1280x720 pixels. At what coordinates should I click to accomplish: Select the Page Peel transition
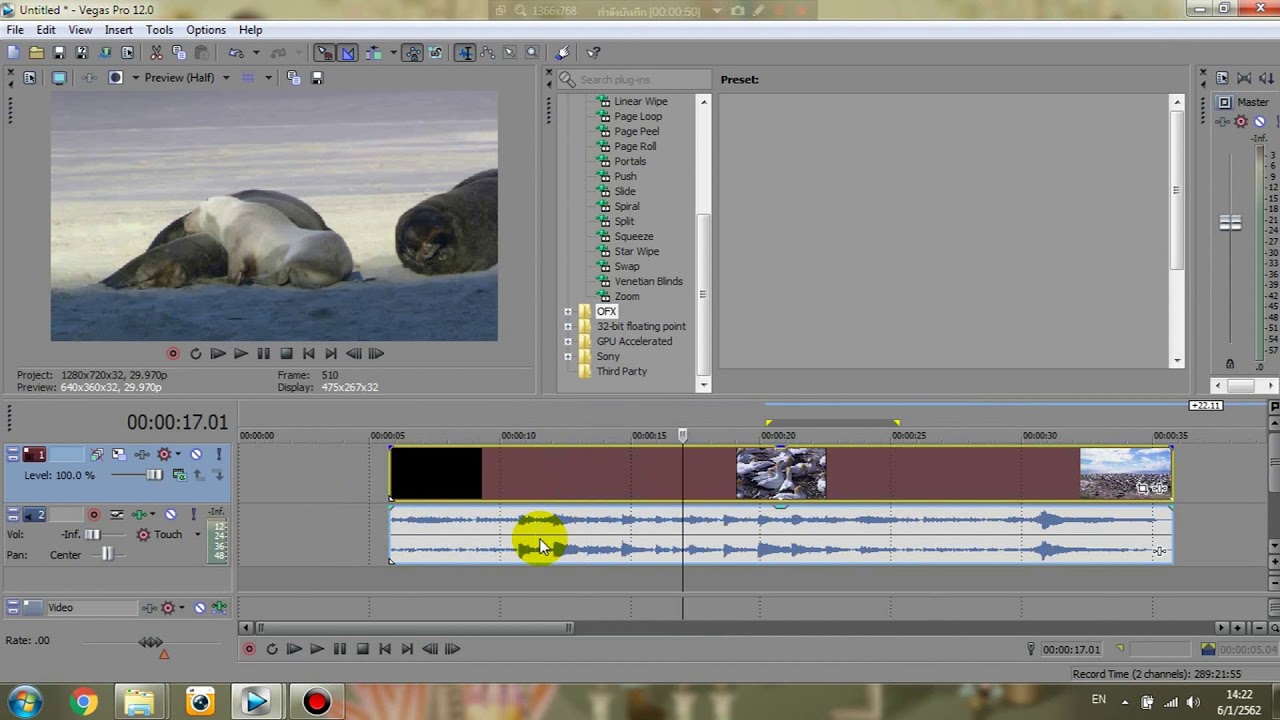636,131
